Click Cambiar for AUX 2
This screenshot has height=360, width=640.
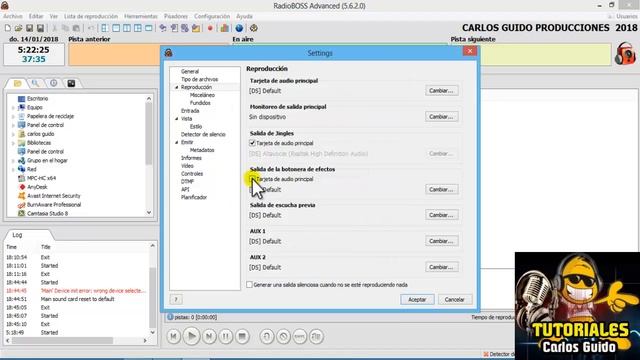(441, 267)
